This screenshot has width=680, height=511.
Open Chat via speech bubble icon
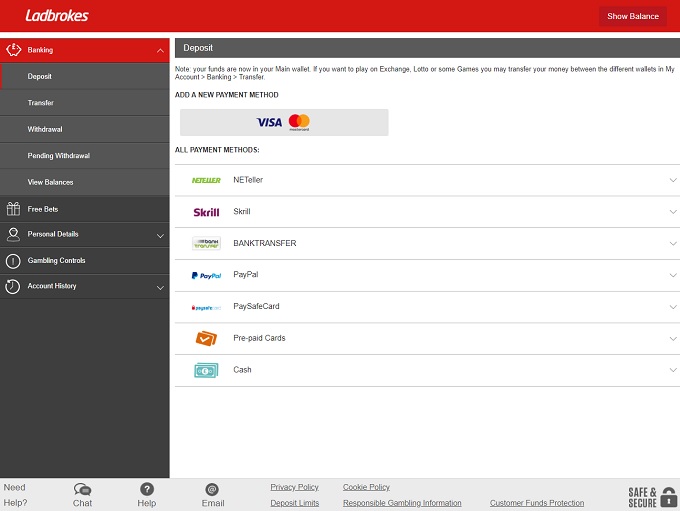click(x=82, y=489)
